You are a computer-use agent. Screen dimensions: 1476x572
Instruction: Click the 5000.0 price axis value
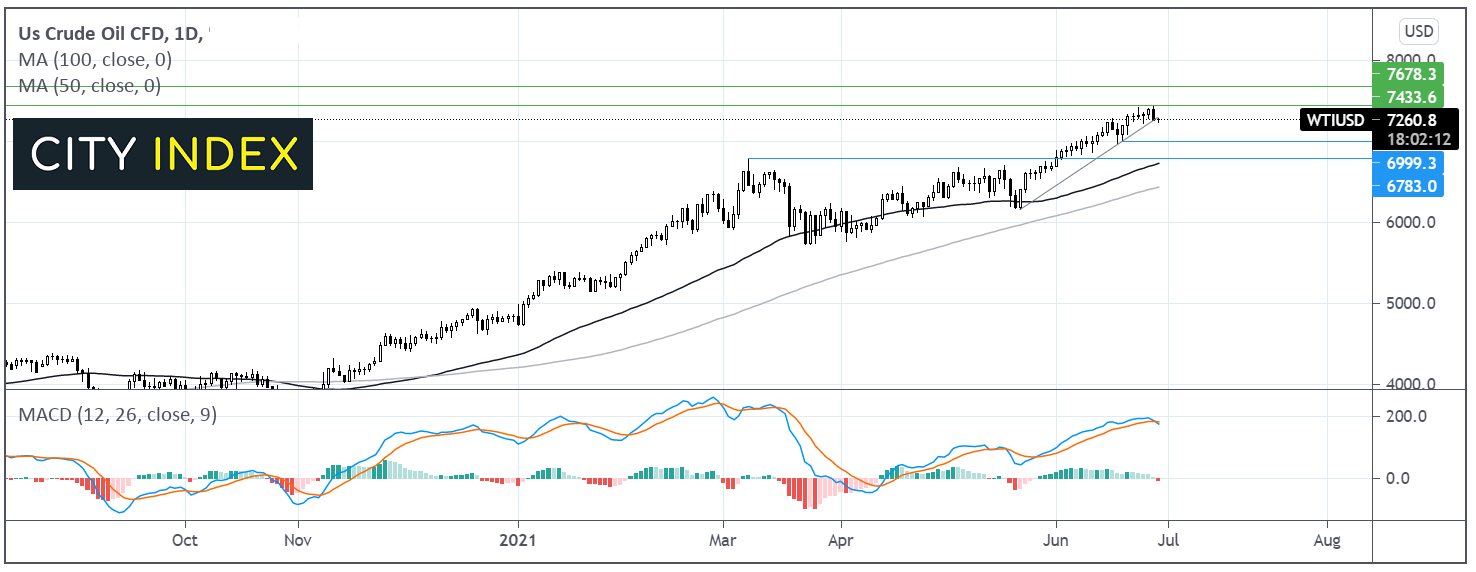(1410, 303)
